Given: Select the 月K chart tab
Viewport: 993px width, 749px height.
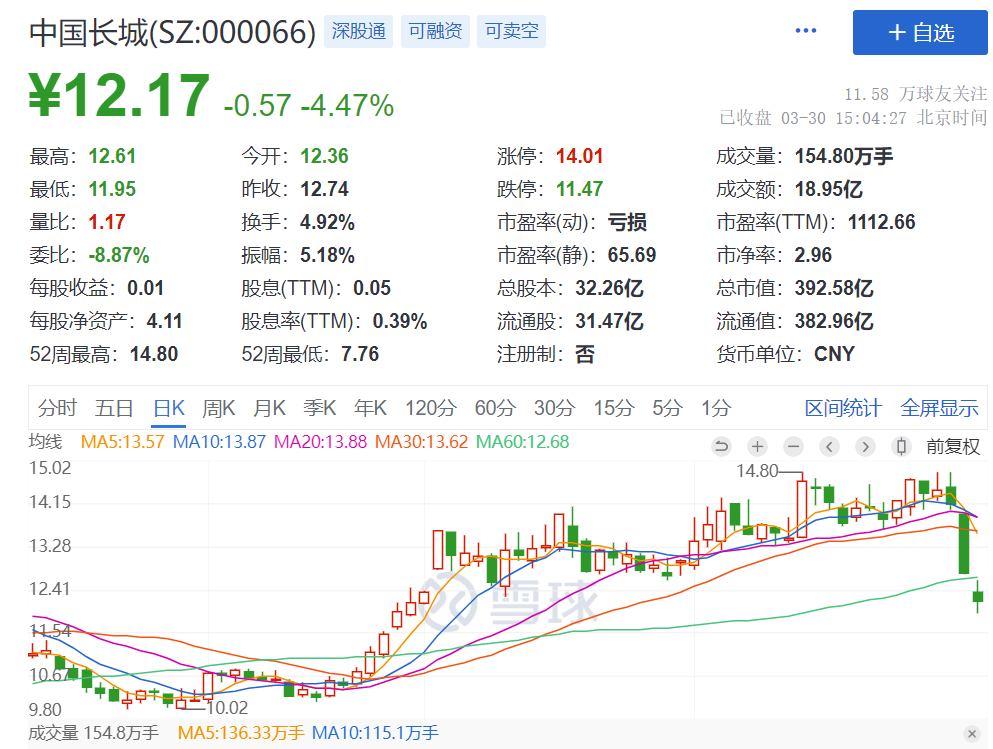Looking at the screenshot, I should click(269, 408).
